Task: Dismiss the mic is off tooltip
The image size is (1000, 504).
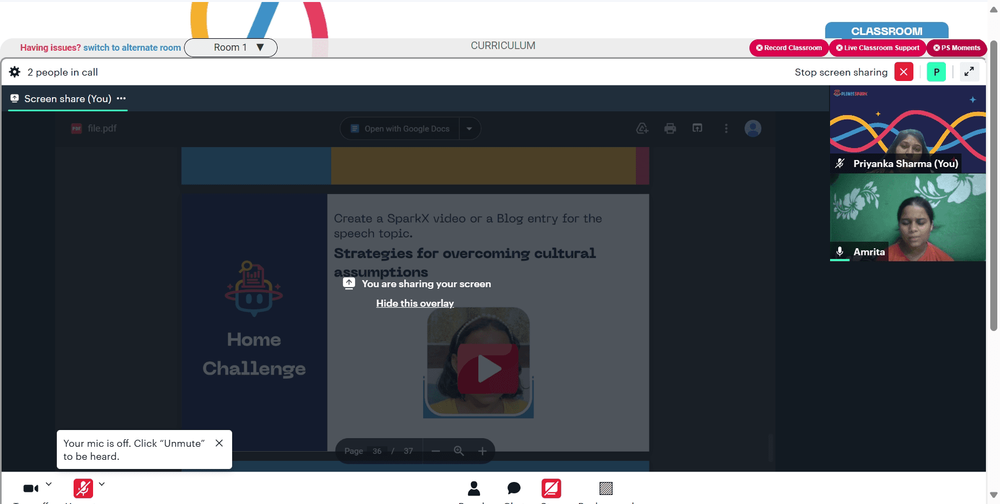Action: coord(219,443)
